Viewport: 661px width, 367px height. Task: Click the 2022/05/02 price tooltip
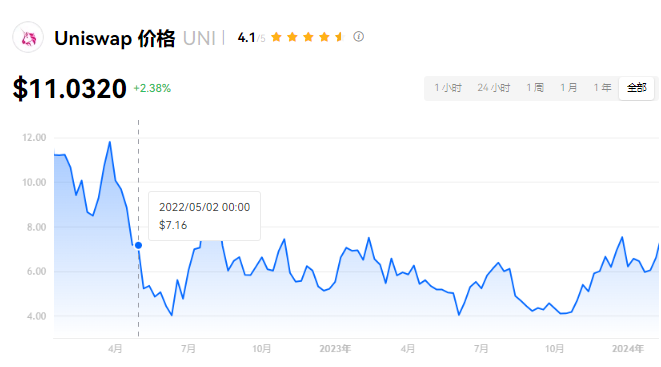coord(204,216)
